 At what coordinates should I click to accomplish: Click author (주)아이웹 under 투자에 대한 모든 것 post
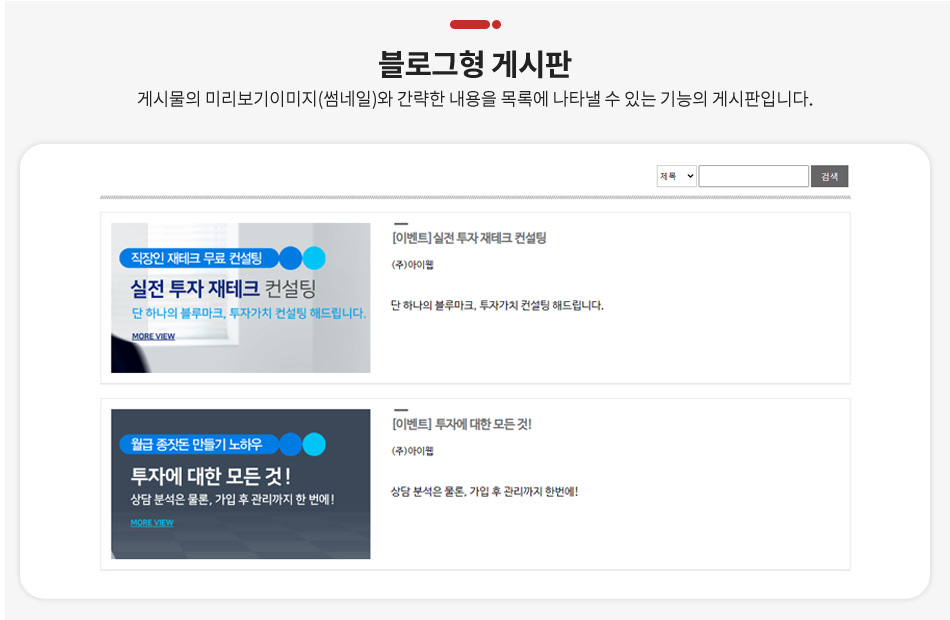coord(413,450)
